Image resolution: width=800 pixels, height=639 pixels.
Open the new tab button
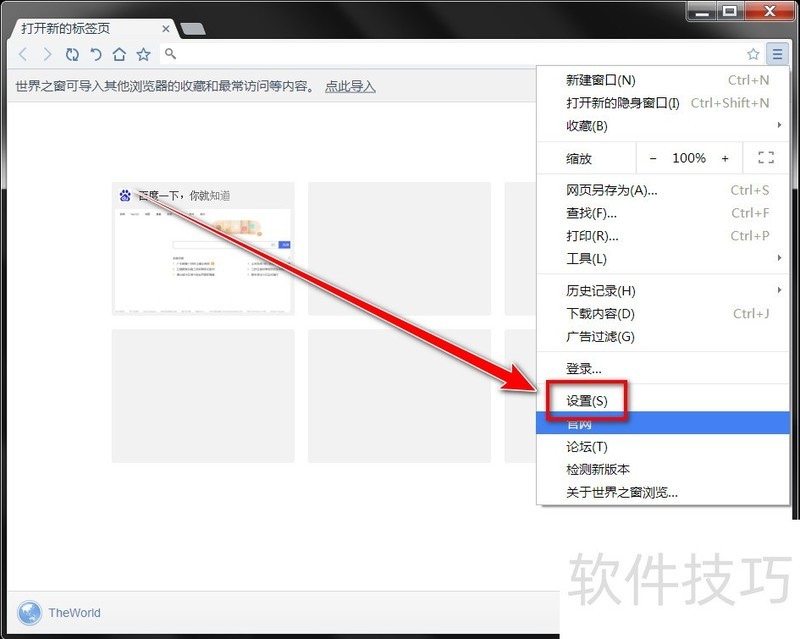tap(193, 29)
